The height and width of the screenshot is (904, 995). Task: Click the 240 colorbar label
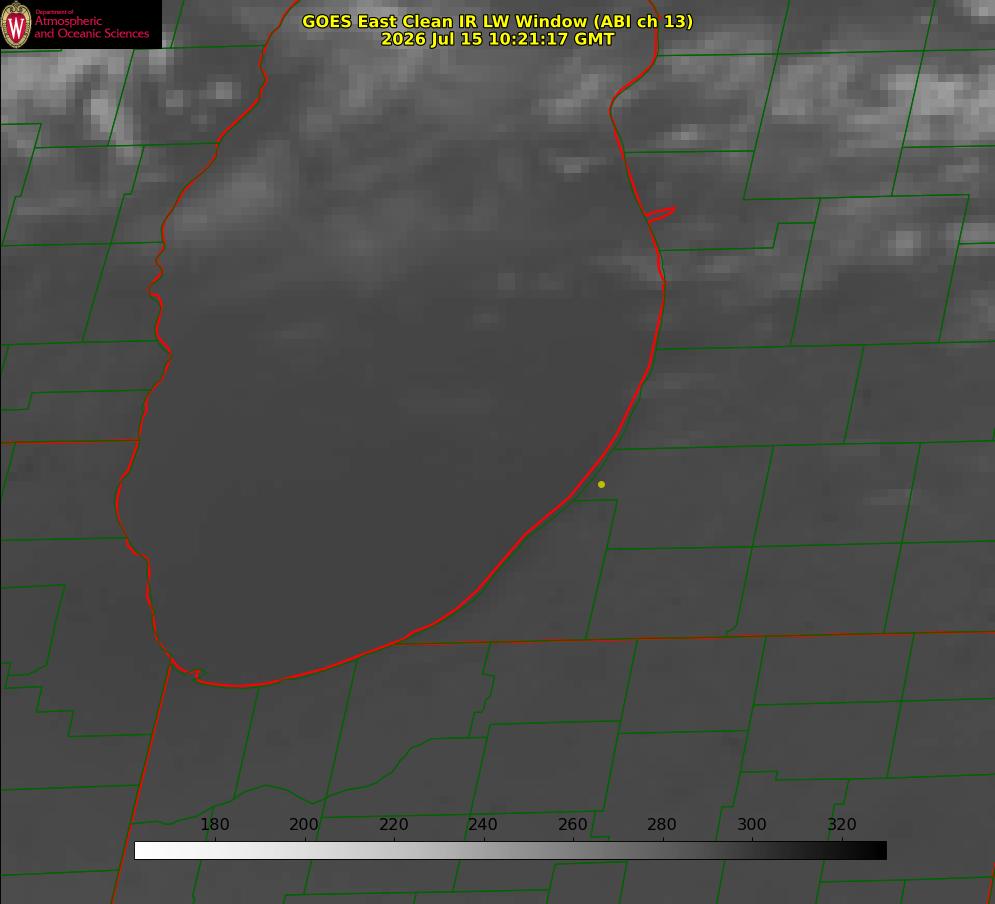[x=483, y=824]
